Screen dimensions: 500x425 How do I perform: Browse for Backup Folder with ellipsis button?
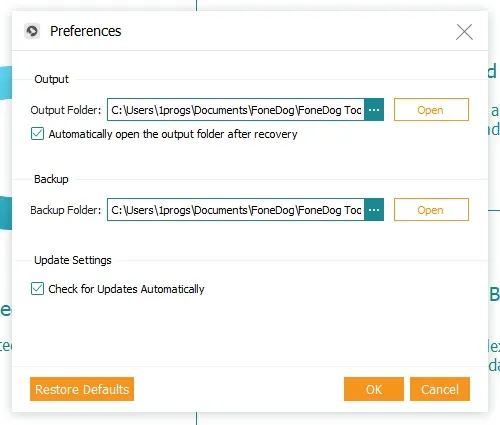(374, 210)
